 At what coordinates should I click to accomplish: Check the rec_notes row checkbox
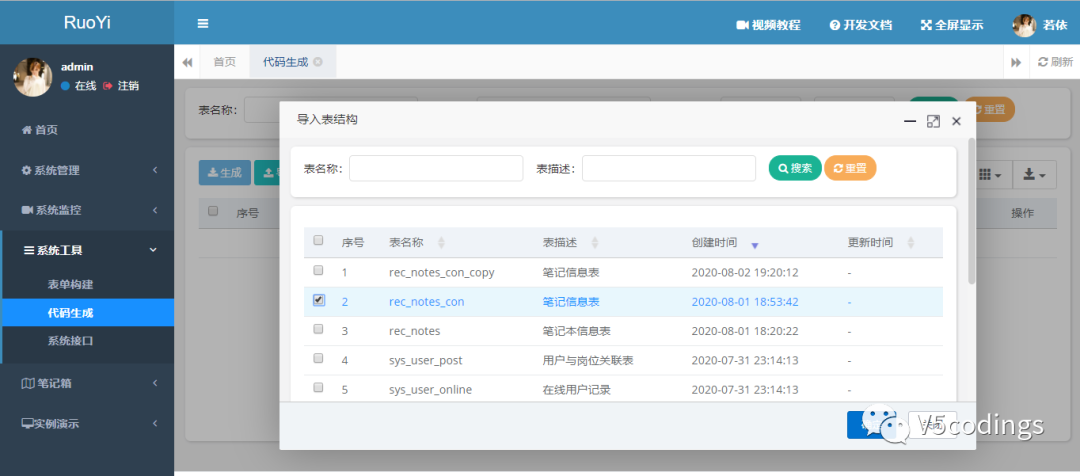(318, 329)
